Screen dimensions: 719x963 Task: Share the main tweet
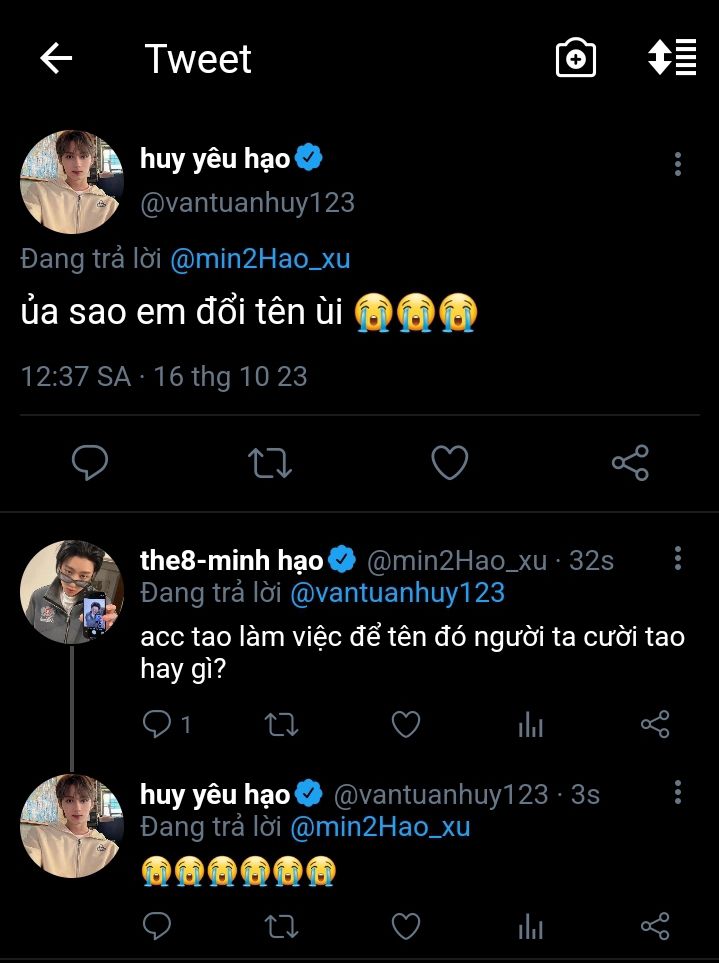tap(630, 462)
